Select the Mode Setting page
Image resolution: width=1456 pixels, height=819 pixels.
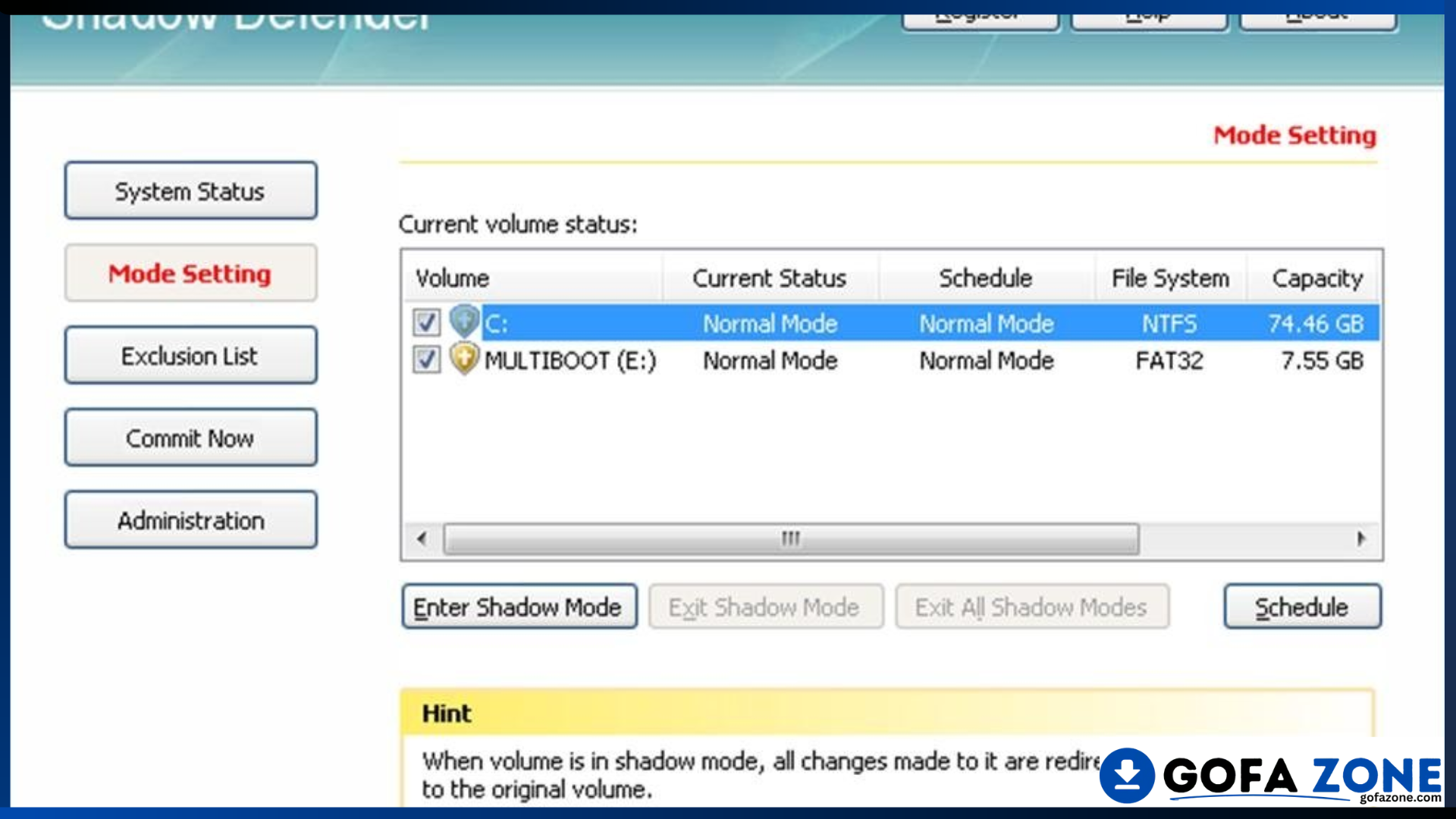pyautogui.click(x=190, y=273)
